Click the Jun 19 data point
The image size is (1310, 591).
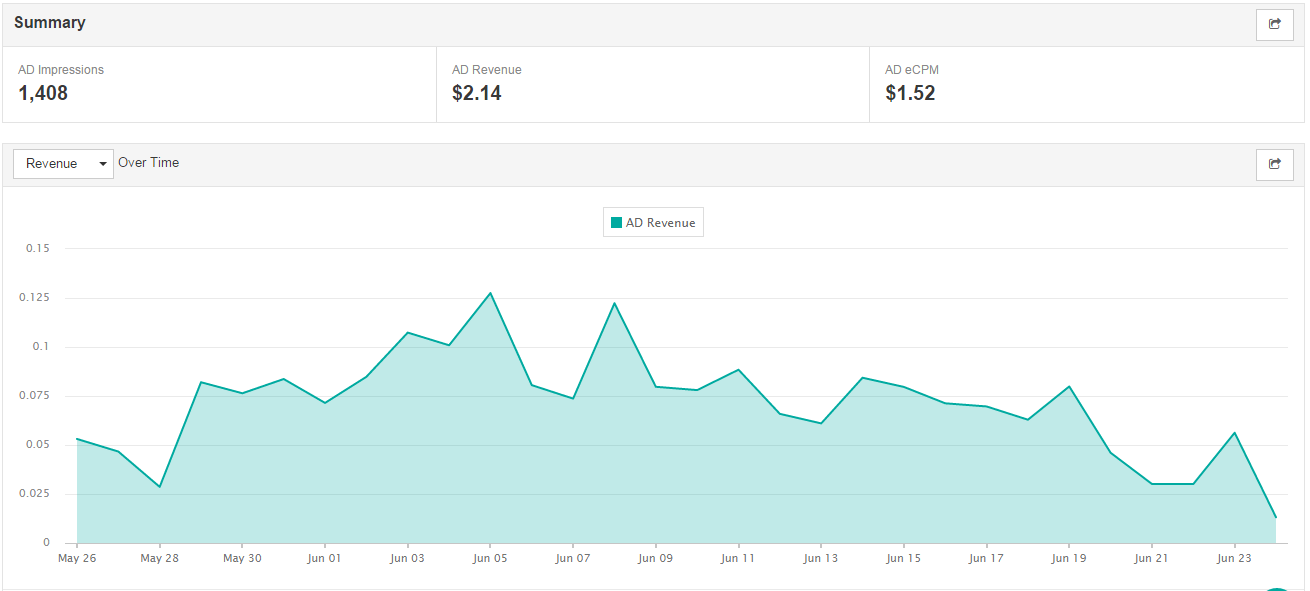coord(1069,386)
